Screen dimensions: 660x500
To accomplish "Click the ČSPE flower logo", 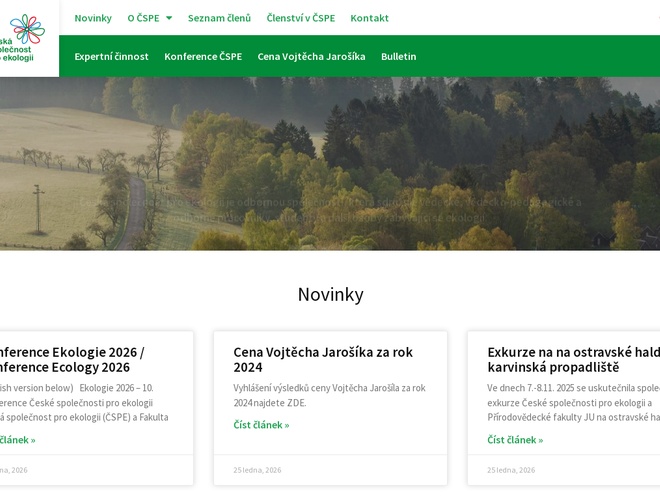I will 27,30.
